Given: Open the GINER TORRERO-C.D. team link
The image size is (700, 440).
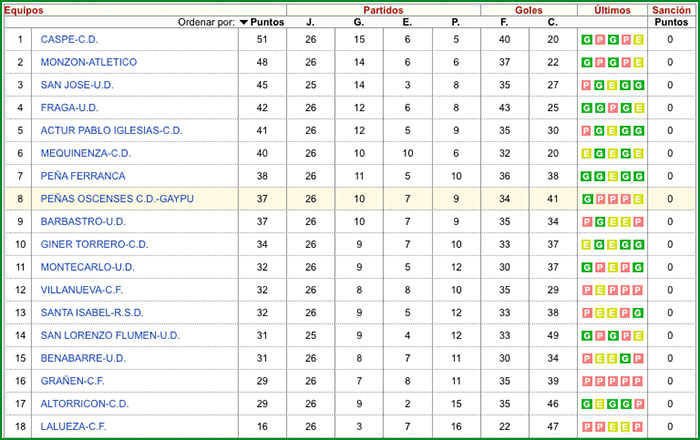Looking at the screenshot, I should coord(94,244).
